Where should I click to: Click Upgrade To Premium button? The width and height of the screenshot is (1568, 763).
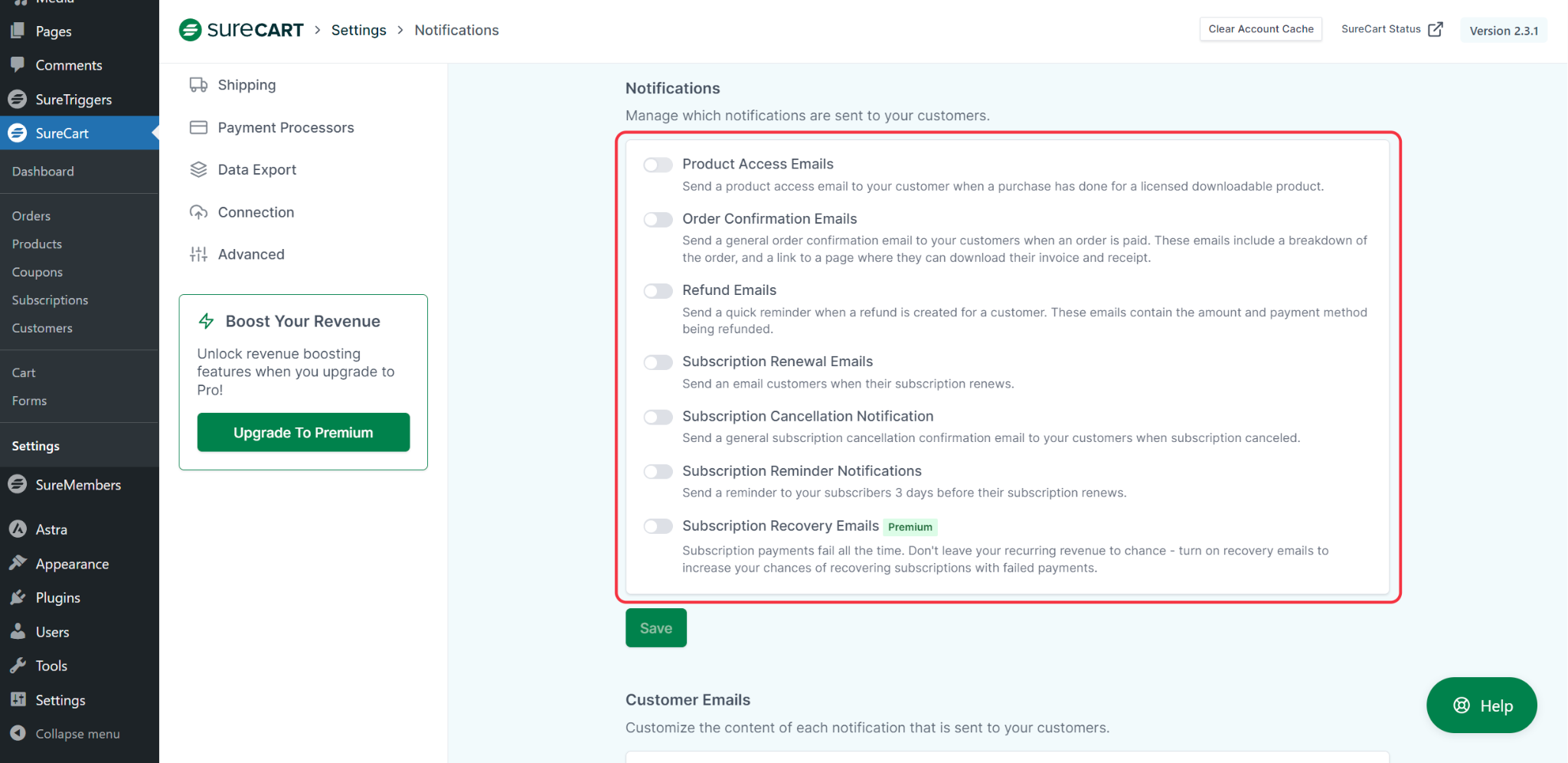303,433
